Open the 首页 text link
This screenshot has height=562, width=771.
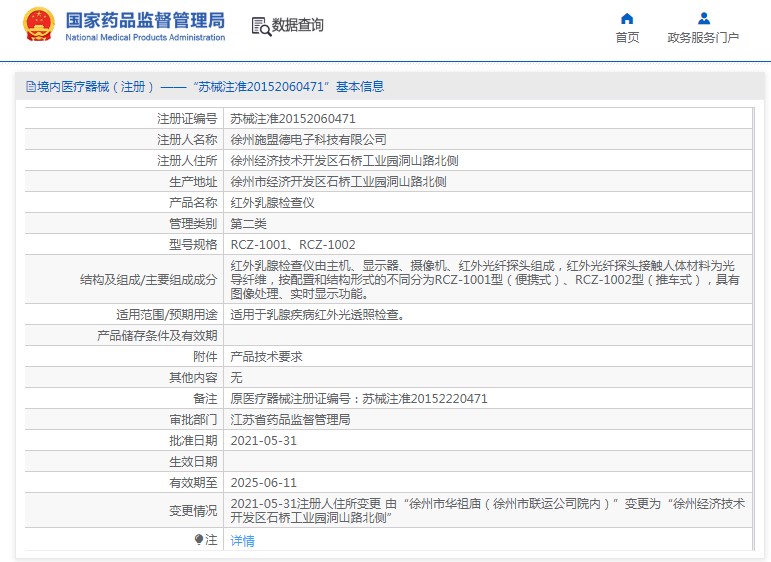[x=627, y=38]
